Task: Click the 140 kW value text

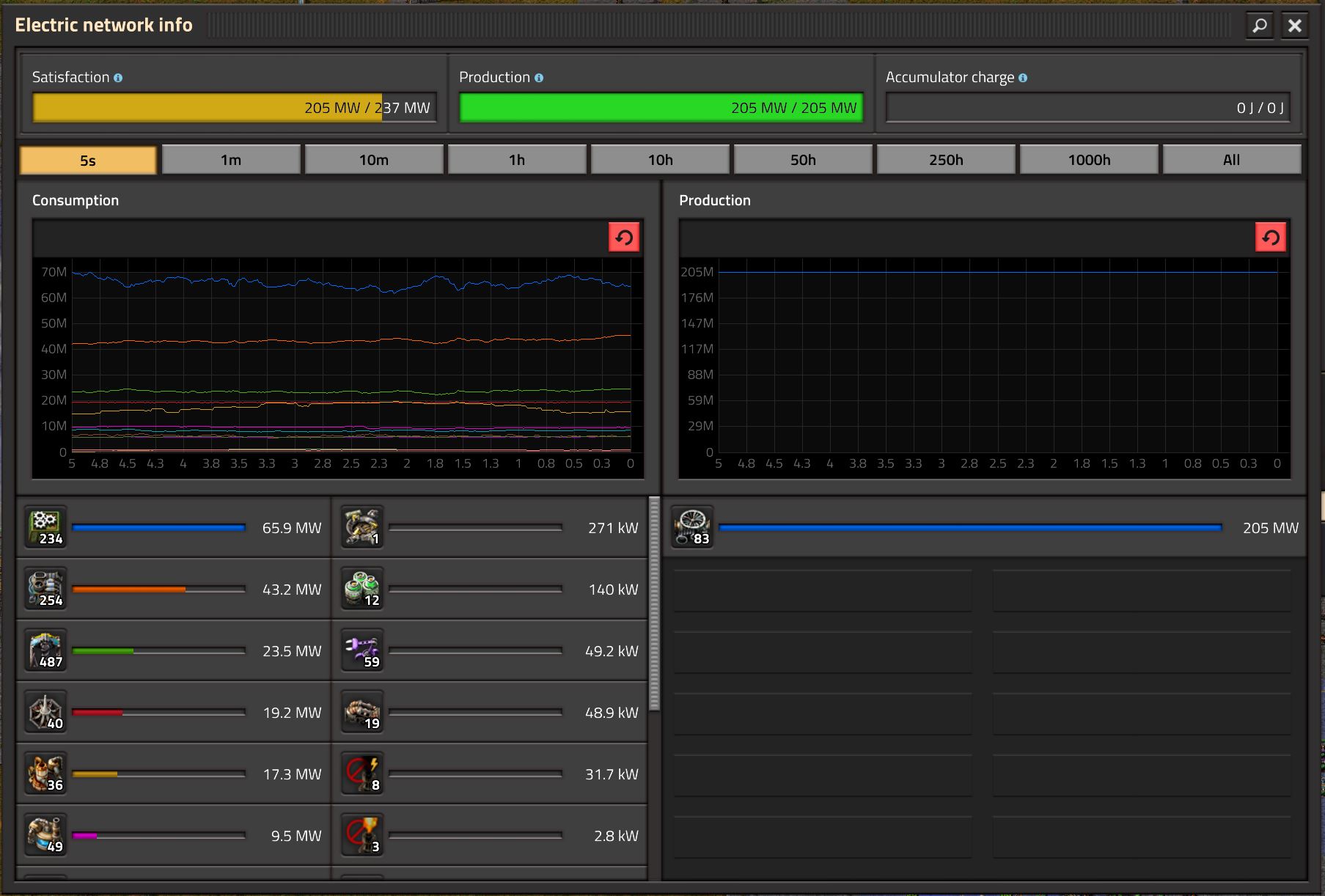Action: click(x=613, y=590)
